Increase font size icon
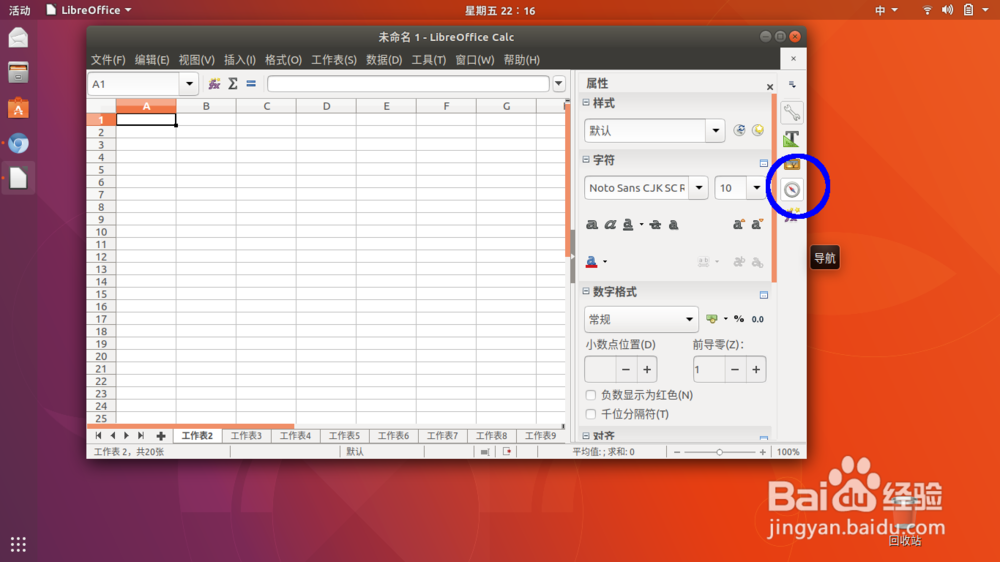The width and height of the screenshot is (1000, 562). click(739, 225)
